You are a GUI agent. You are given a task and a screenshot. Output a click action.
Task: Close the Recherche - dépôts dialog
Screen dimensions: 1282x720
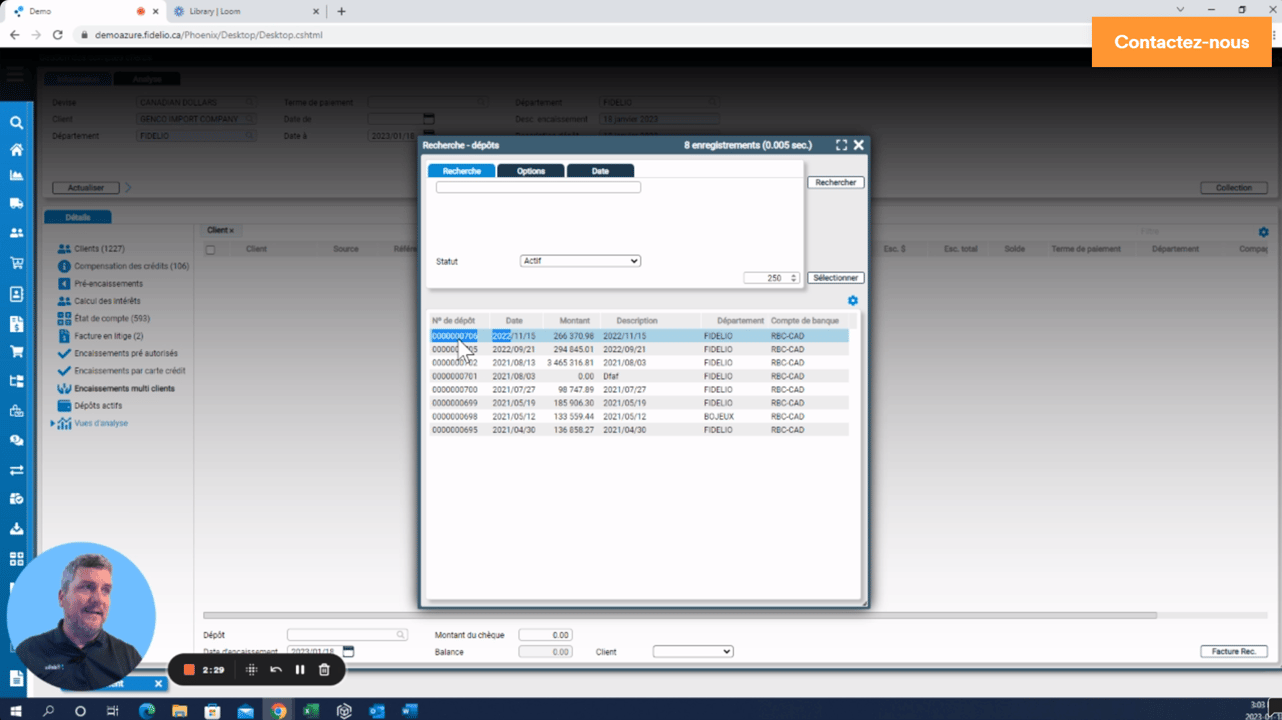point(858,145)
